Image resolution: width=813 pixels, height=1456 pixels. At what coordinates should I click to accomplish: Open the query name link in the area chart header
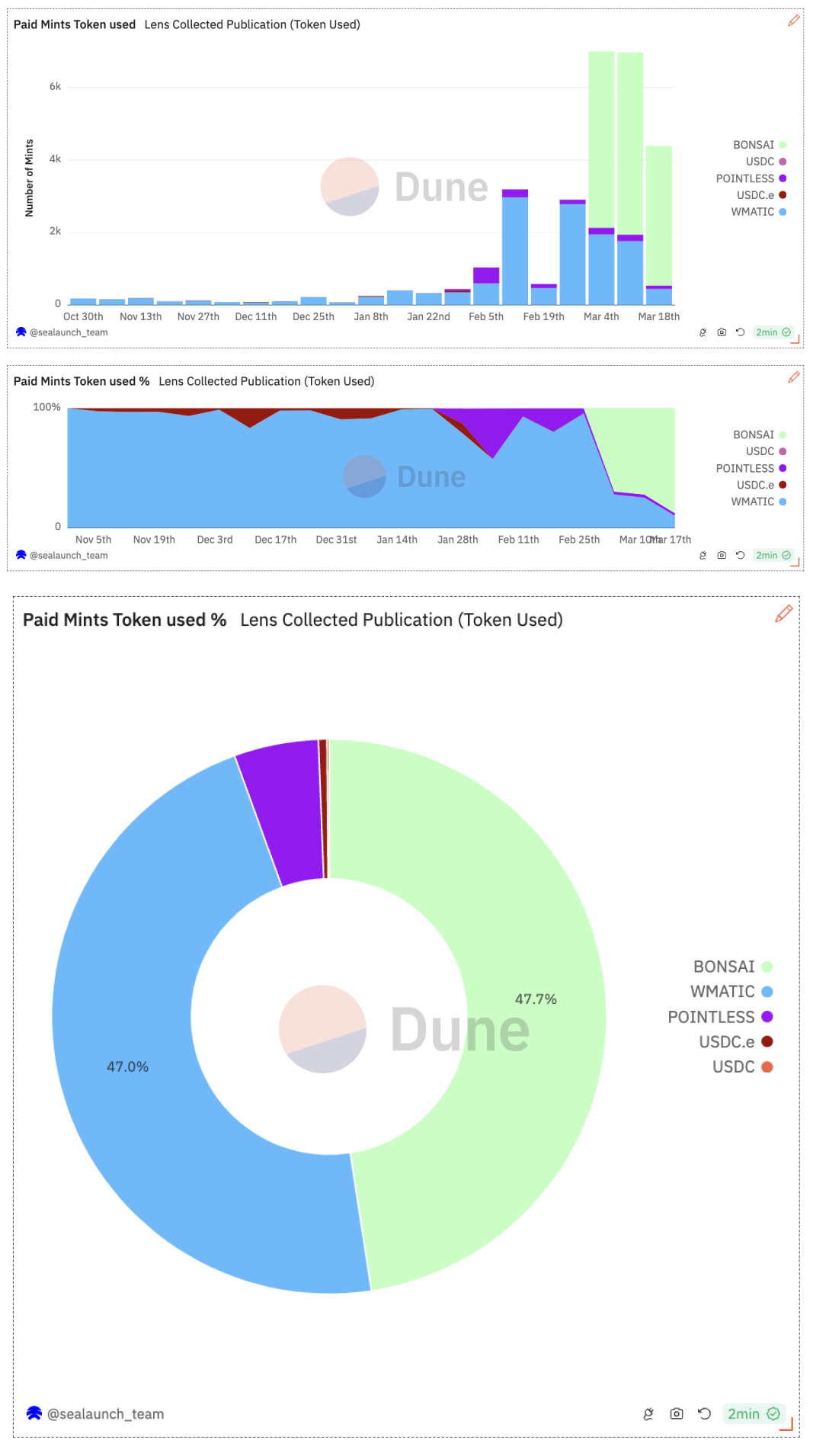[267, 381]
